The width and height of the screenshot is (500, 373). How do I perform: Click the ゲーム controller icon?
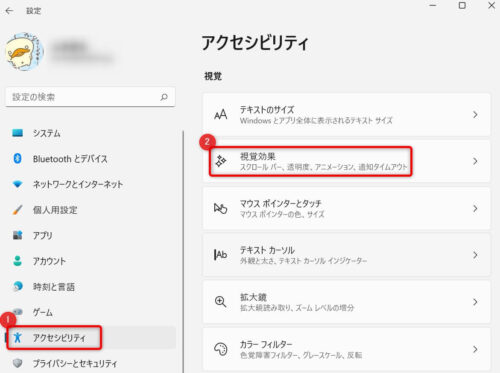tap(17, 312)
